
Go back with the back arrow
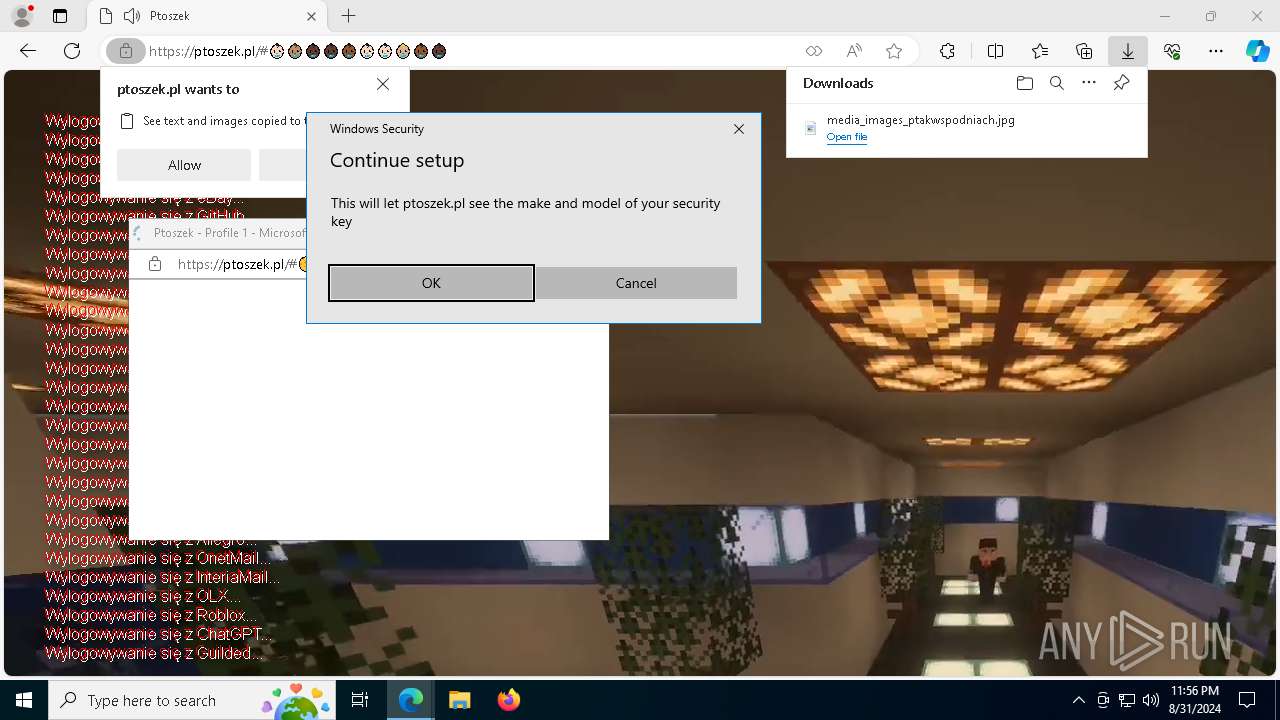point(28,51)
